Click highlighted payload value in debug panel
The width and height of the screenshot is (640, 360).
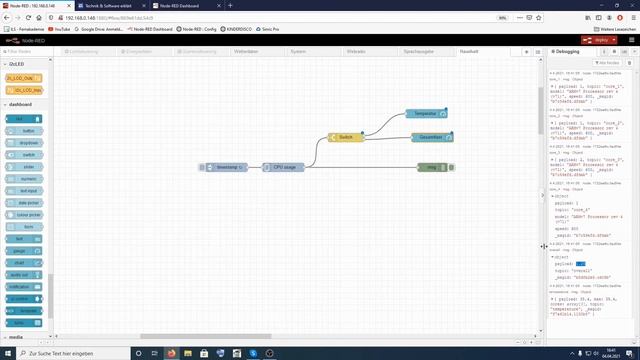tap(580, 264)
